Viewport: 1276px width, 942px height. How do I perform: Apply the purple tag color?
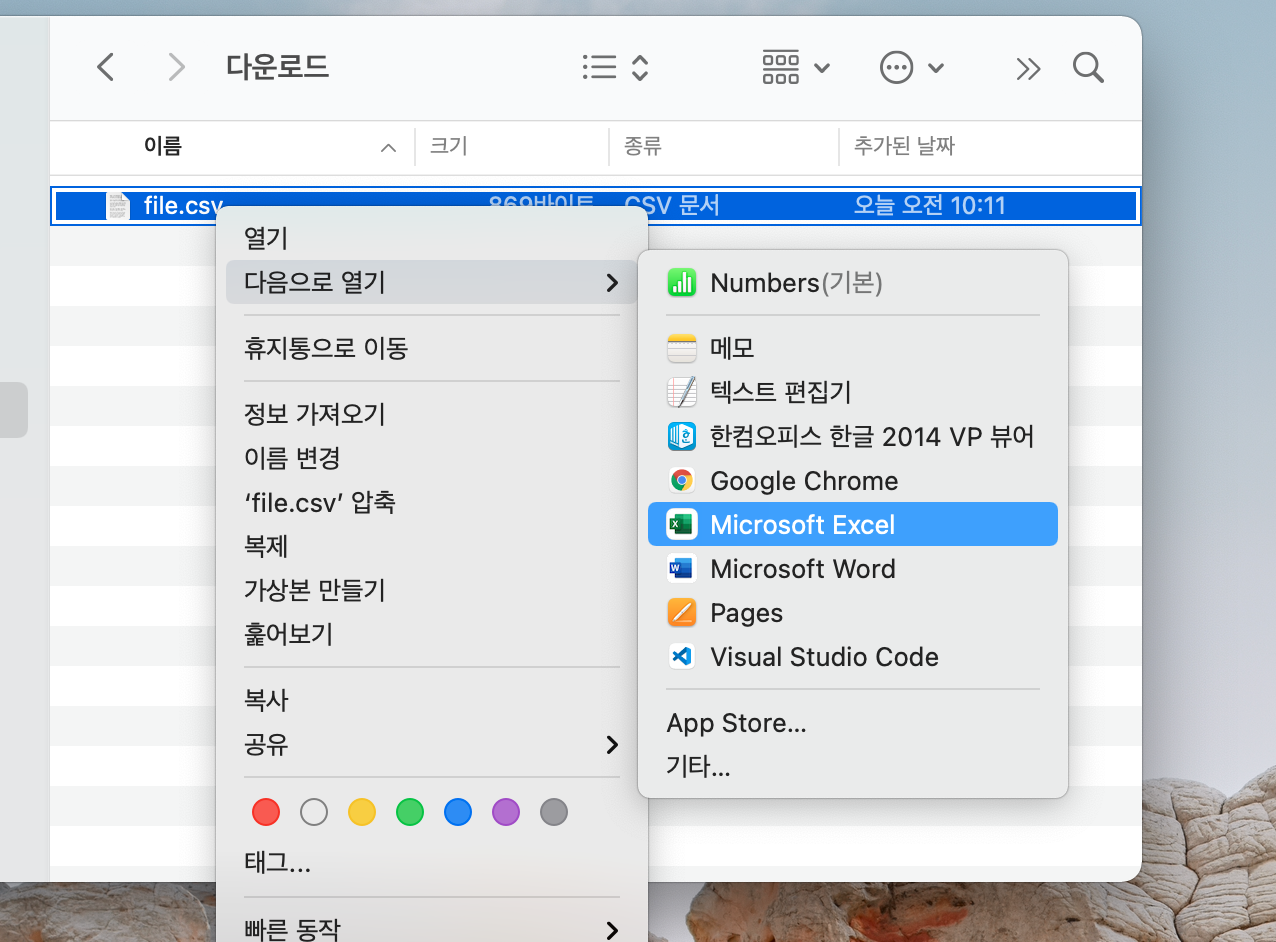[x=506, y=812]
